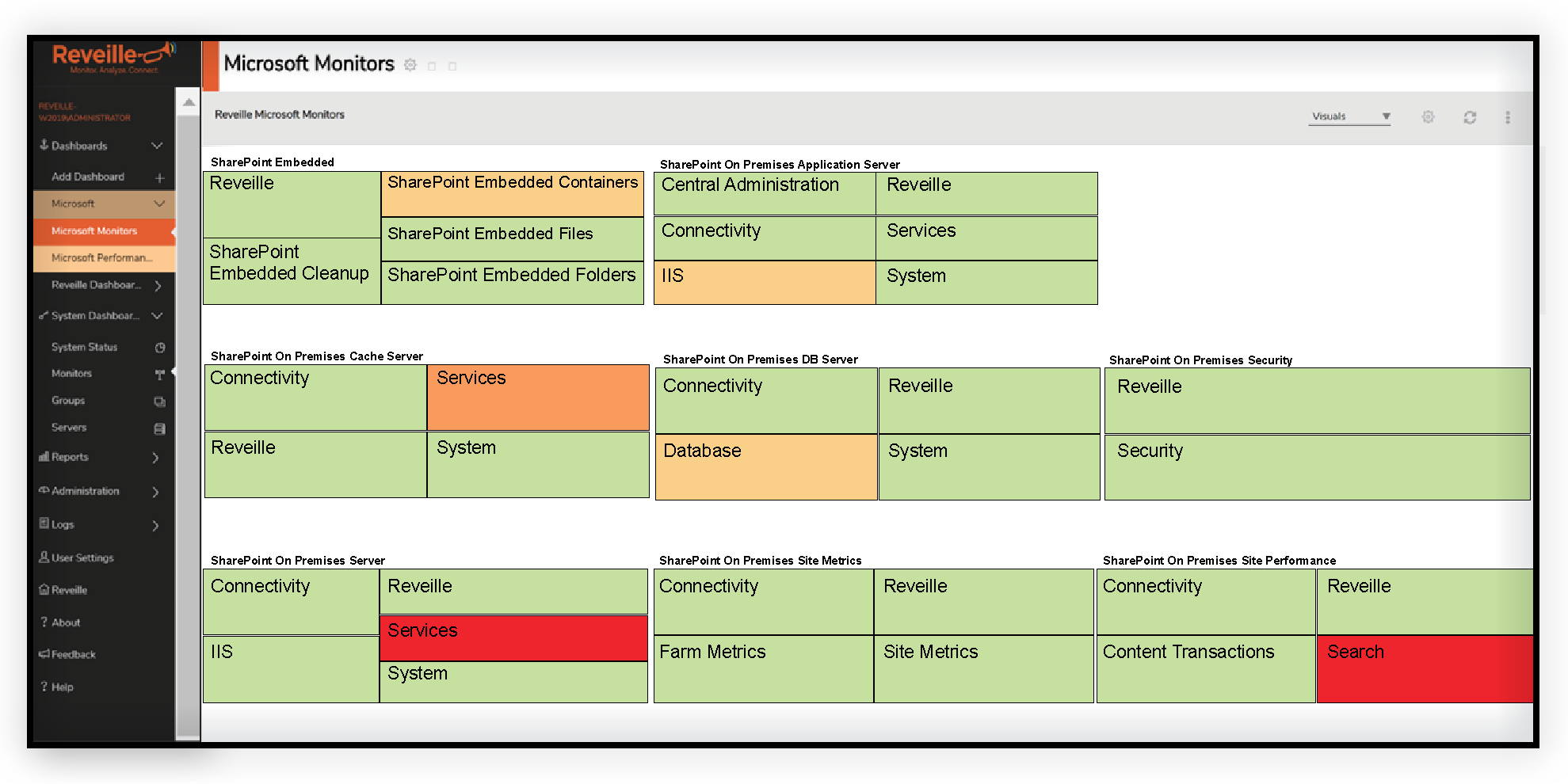Screen dimensions: 1568x784
Task: Open the Security tile in On Premises Security
Action: (1317, 467)
